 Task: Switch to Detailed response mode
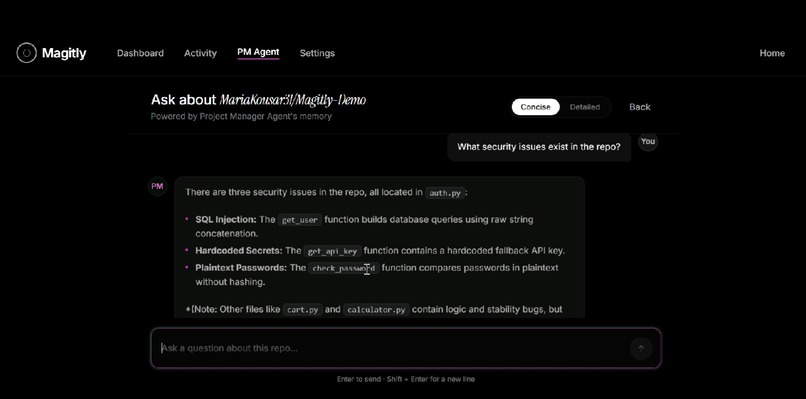584,107
